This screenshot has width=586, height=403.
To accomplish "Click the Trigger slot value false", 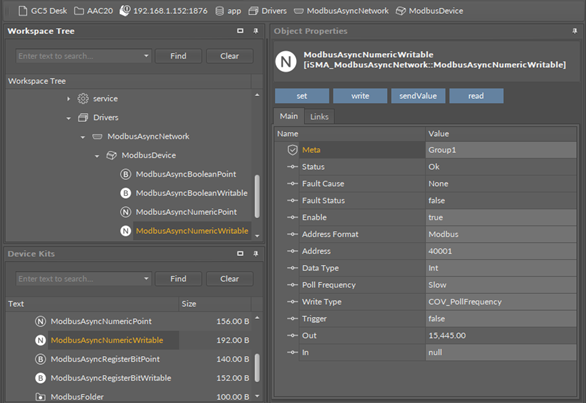I will click(x=501, y=319).
